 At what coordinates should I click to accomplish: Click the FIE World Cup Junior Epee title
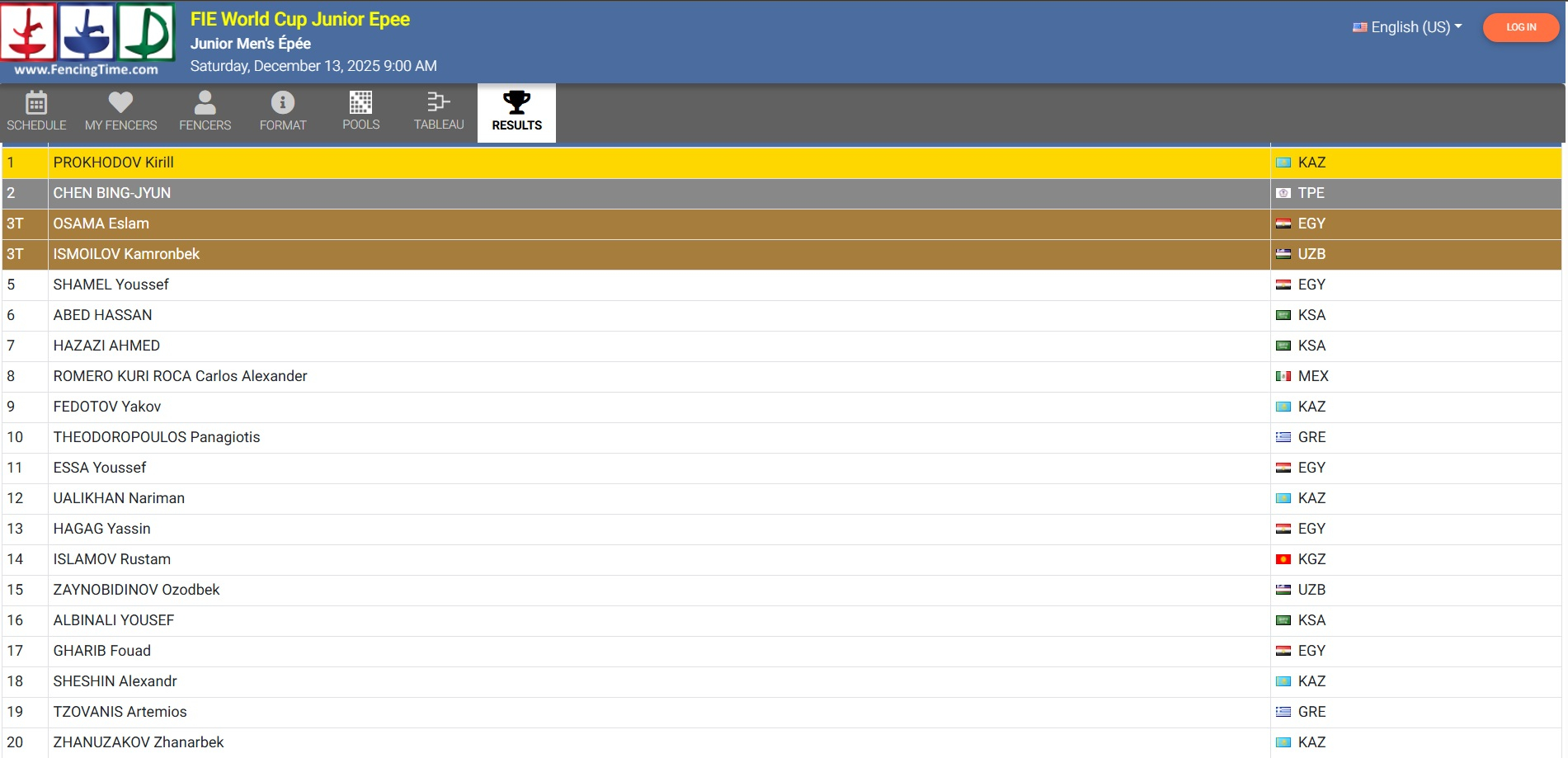coord(299,19)
